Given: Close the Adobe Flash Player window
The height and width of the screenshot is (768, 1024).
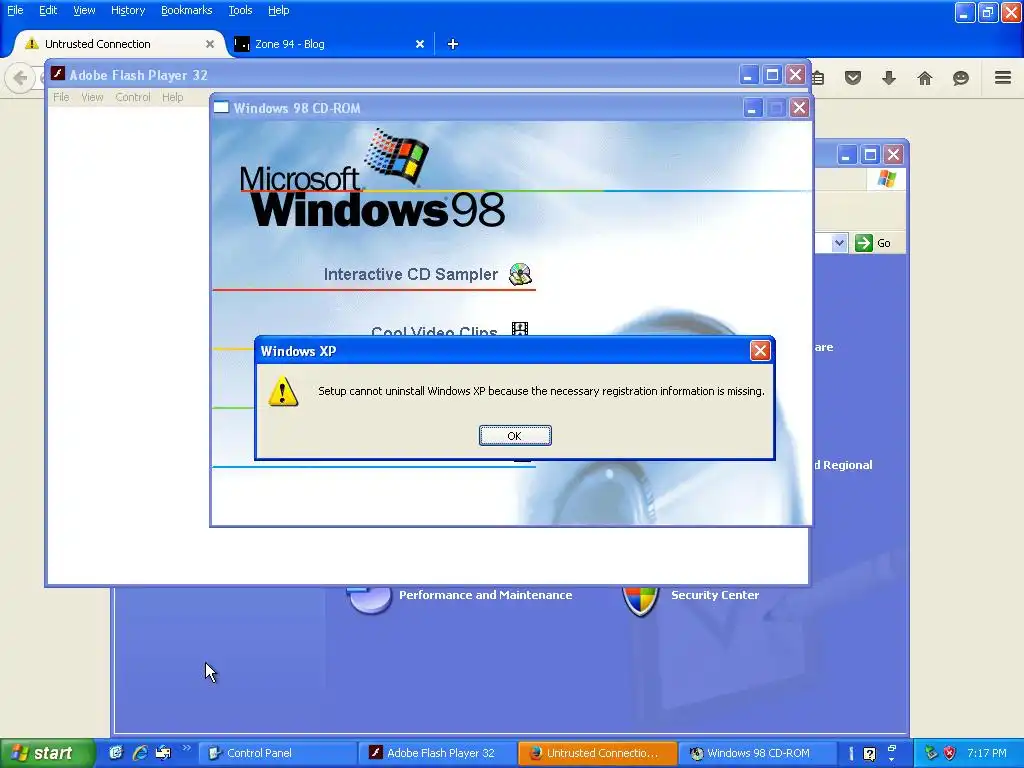Looking at the screenshot, I should coord(795,74).
